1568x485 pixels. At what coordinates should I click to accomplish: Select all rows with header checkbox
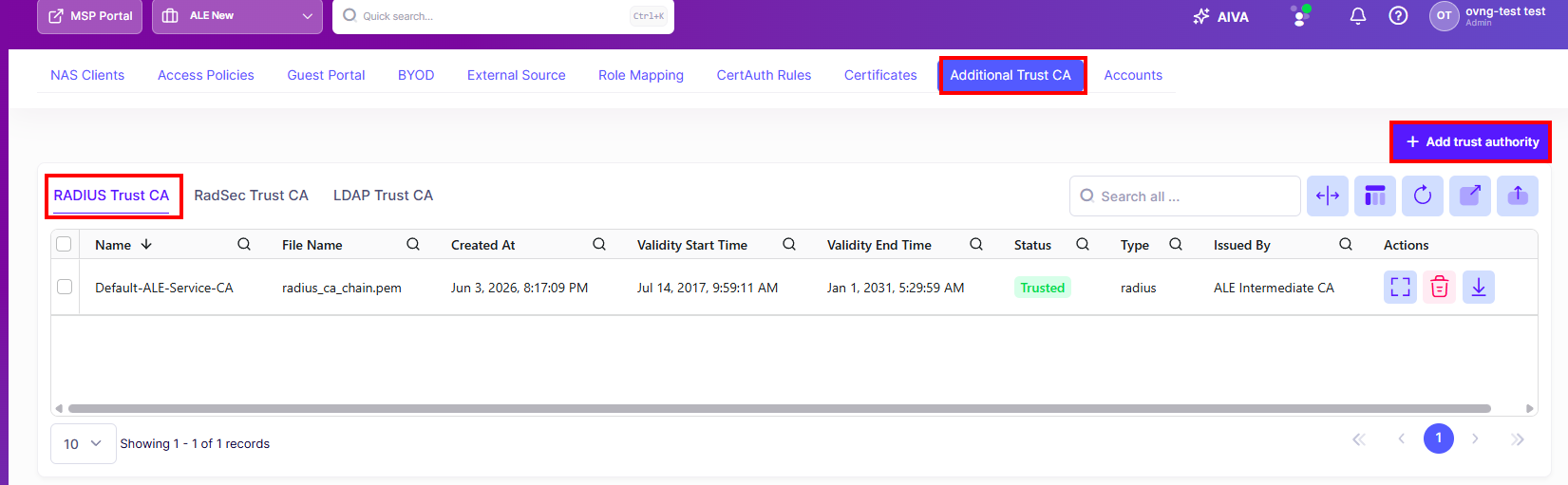tap(64, 244)
